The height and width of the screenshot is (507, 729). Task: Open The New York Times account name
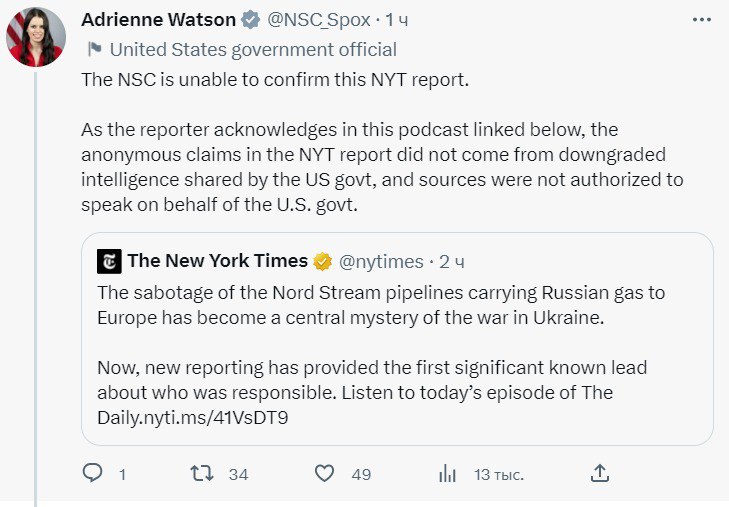[x=217, y=262]
